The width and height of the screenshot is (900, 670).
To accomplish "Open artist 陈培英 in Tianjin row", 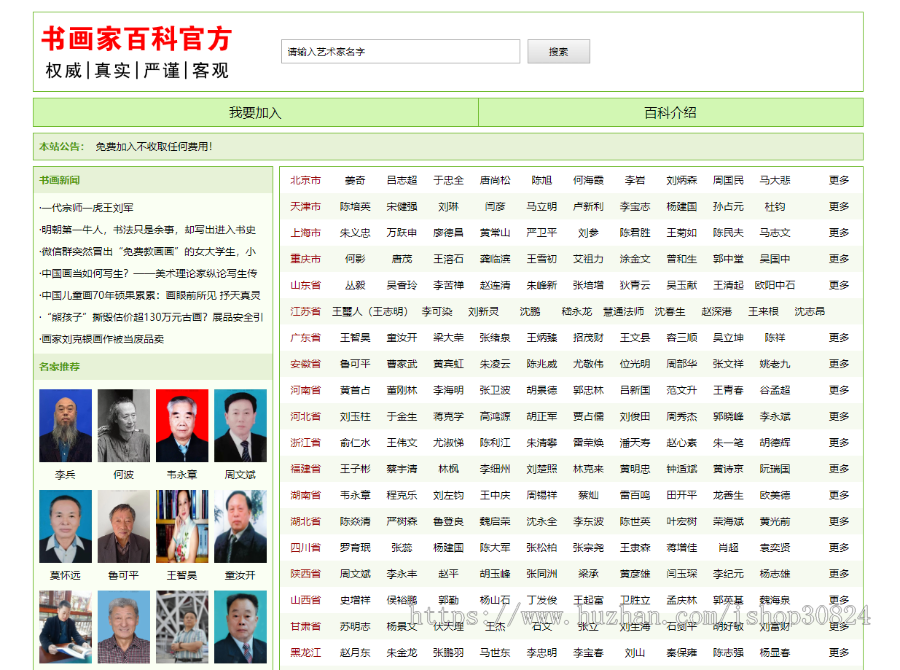I will 355,206.
